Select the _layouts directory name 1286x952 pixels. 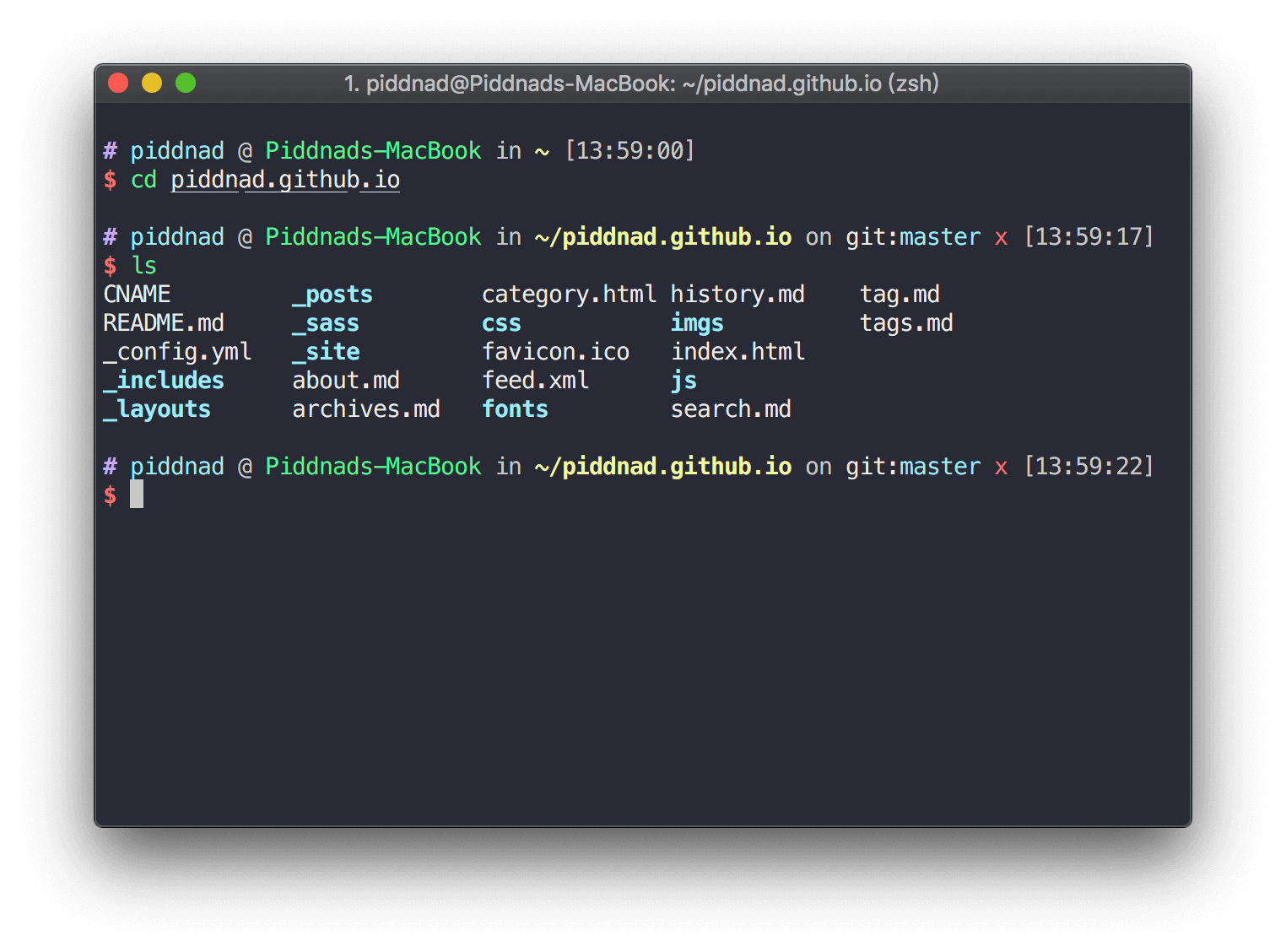click(x=157, y=409)
